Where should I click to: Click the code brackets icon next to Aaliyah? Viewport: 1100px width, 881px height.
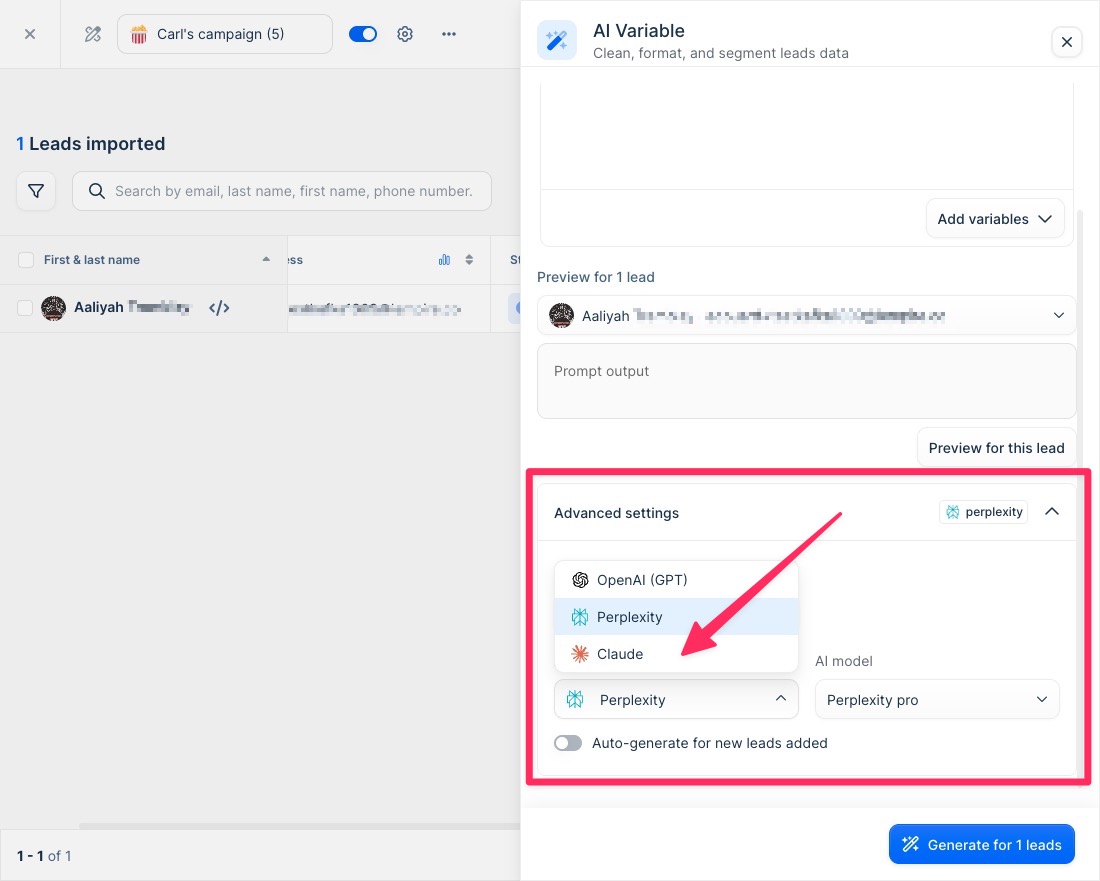tap(219, 308)
